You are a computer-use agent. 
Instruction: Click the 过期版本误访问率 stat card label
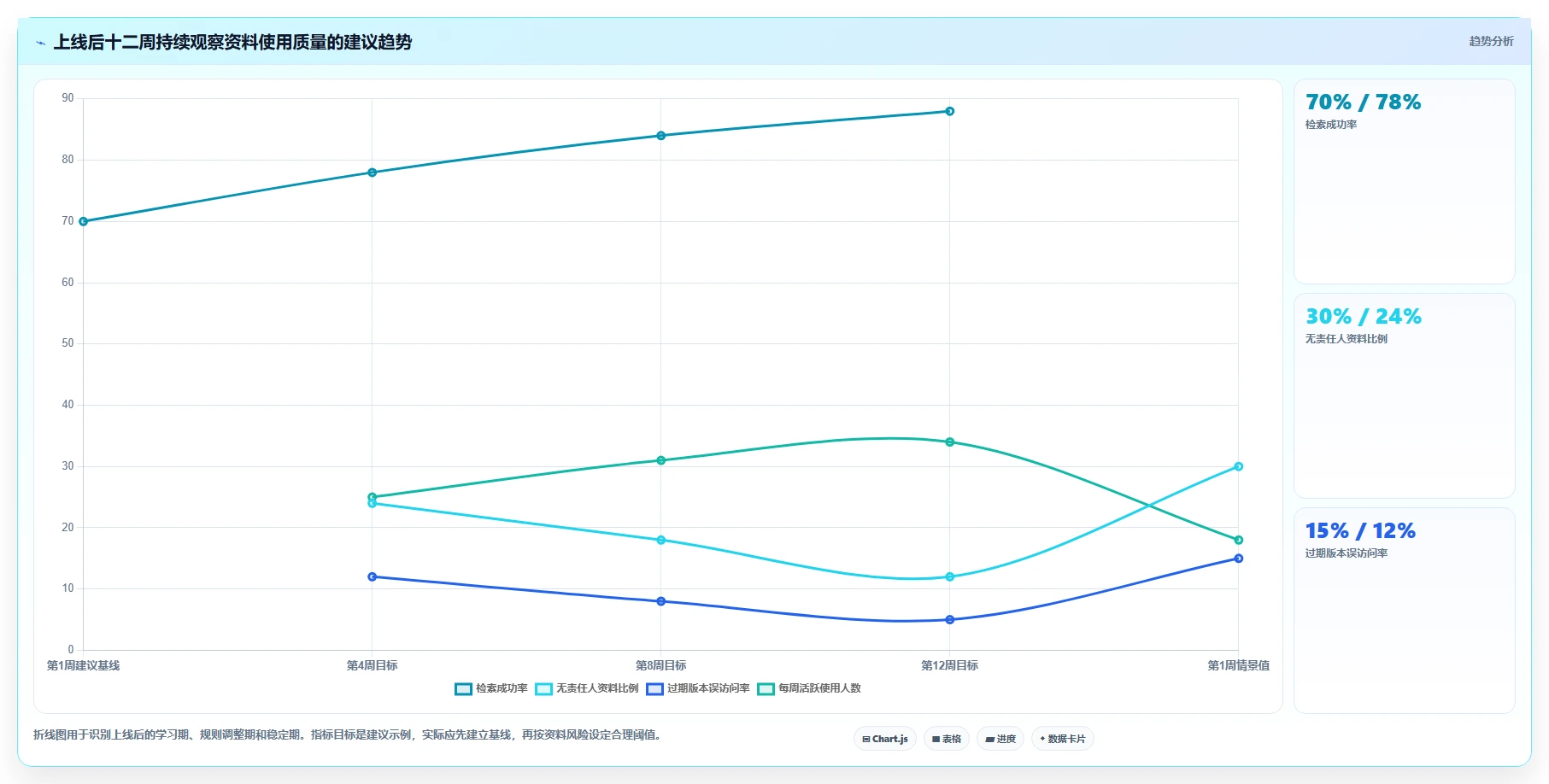tap(1347, 553)
